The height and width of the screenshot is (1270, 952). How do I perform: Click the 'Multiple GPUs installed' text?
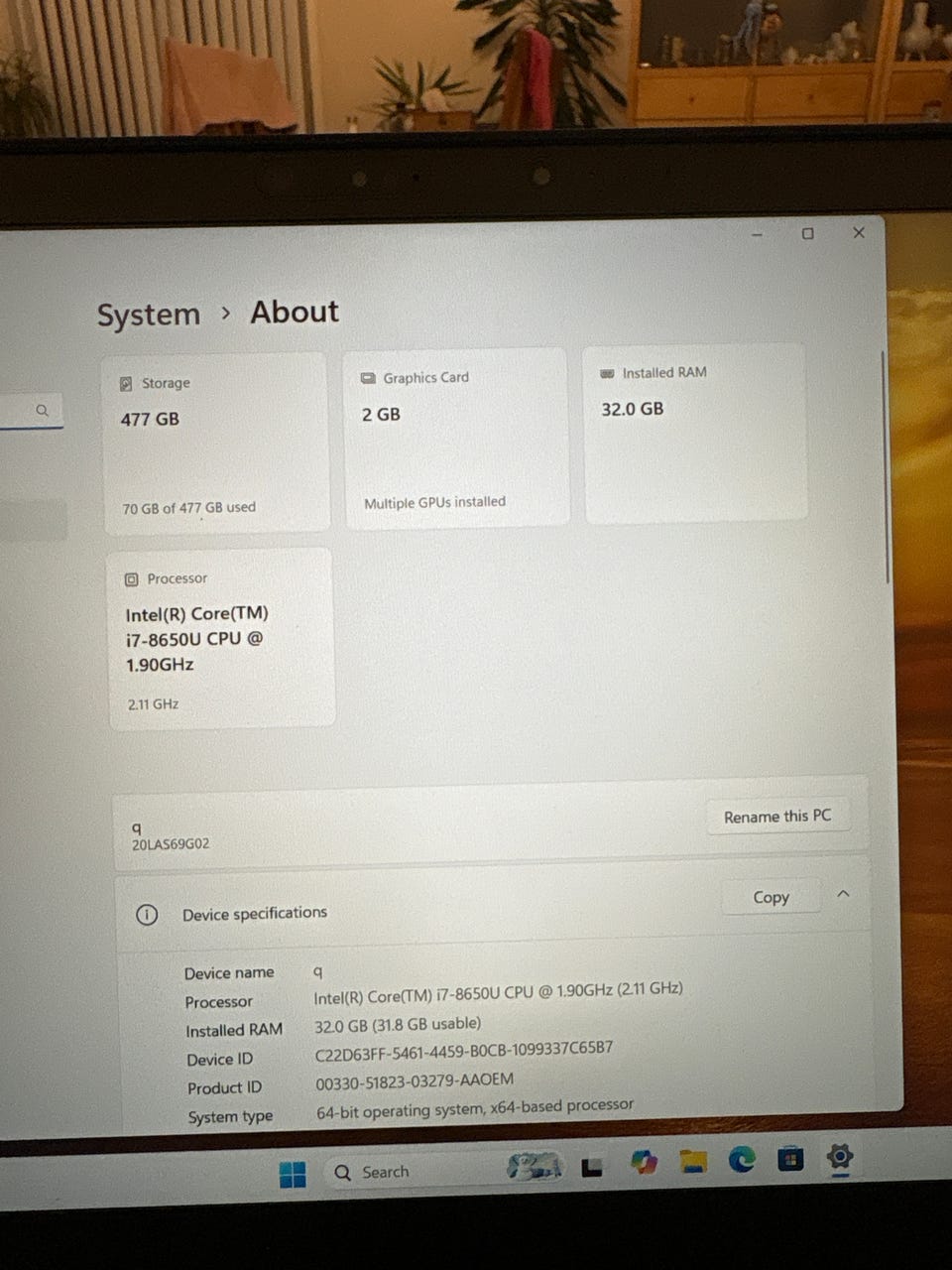(434, 503)
